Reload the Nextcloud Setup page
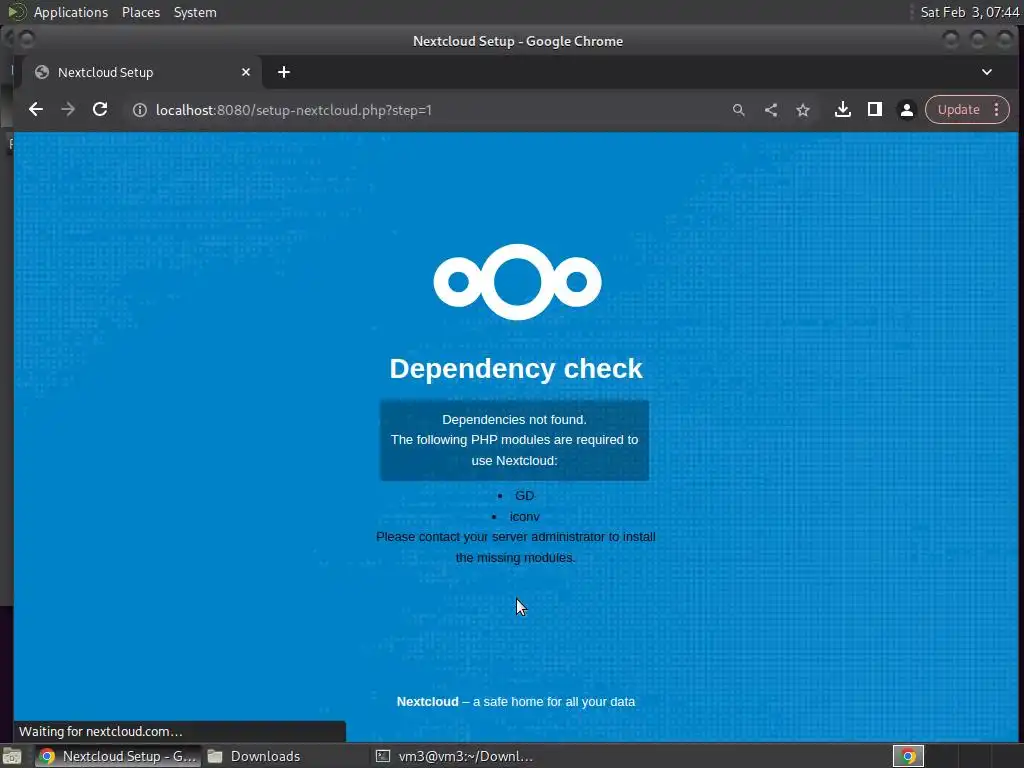 pyautogui.click(x=100, y=110)
